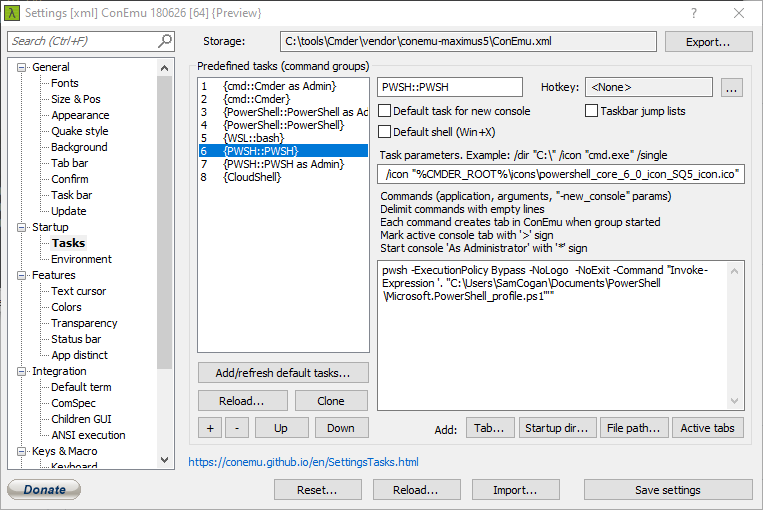Select Tab bar in the tree
Image resolution: width=763 pixels, height=510 pixels.
(x=70, y=163)
